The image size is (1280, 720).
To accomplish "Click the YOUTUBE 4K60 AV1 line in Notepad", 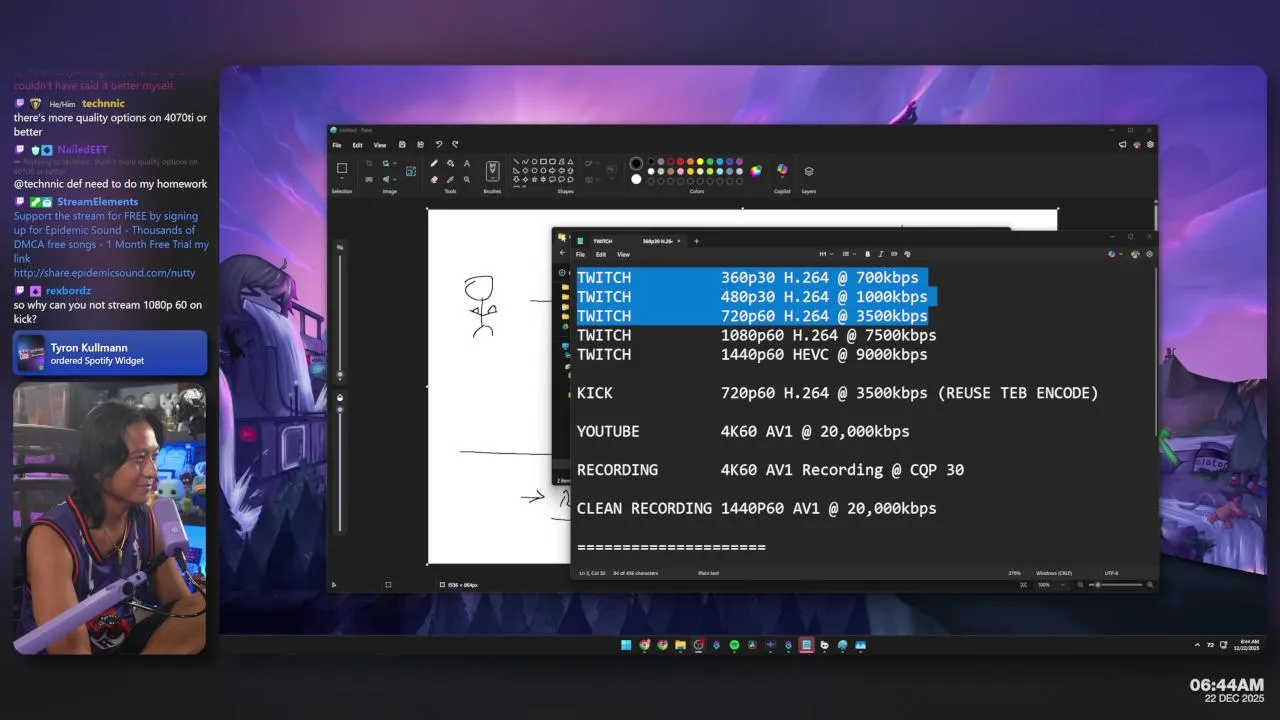I will [x=743, y=431].
